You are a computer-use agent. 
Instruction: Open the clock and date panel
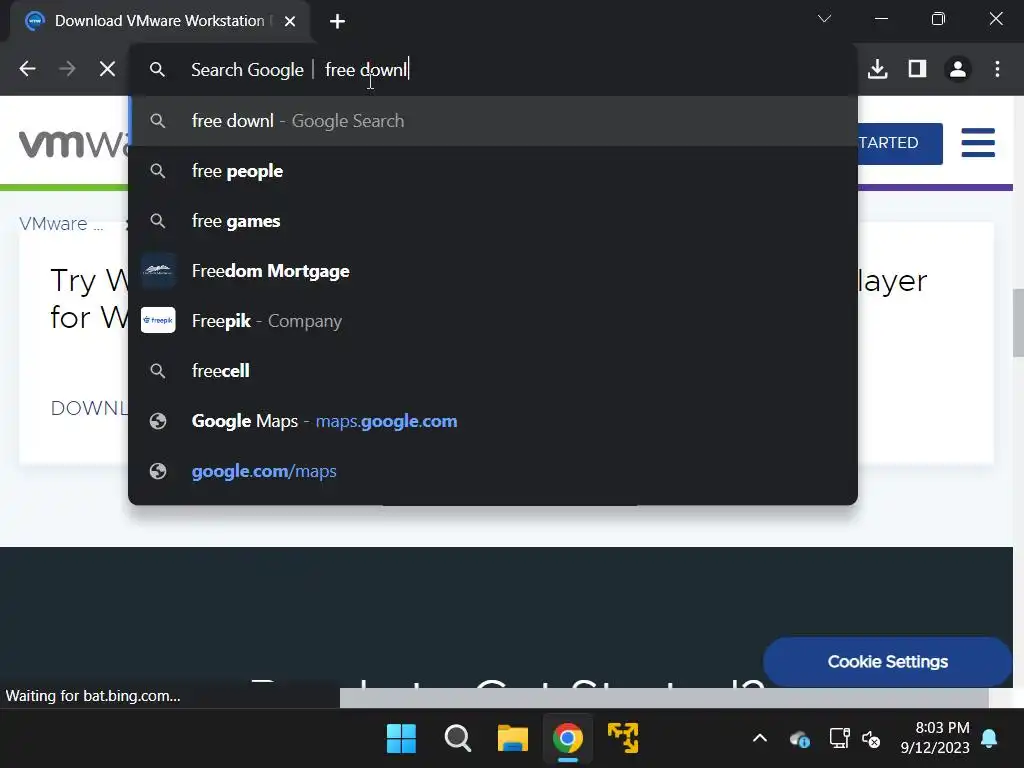coord(935,738)
